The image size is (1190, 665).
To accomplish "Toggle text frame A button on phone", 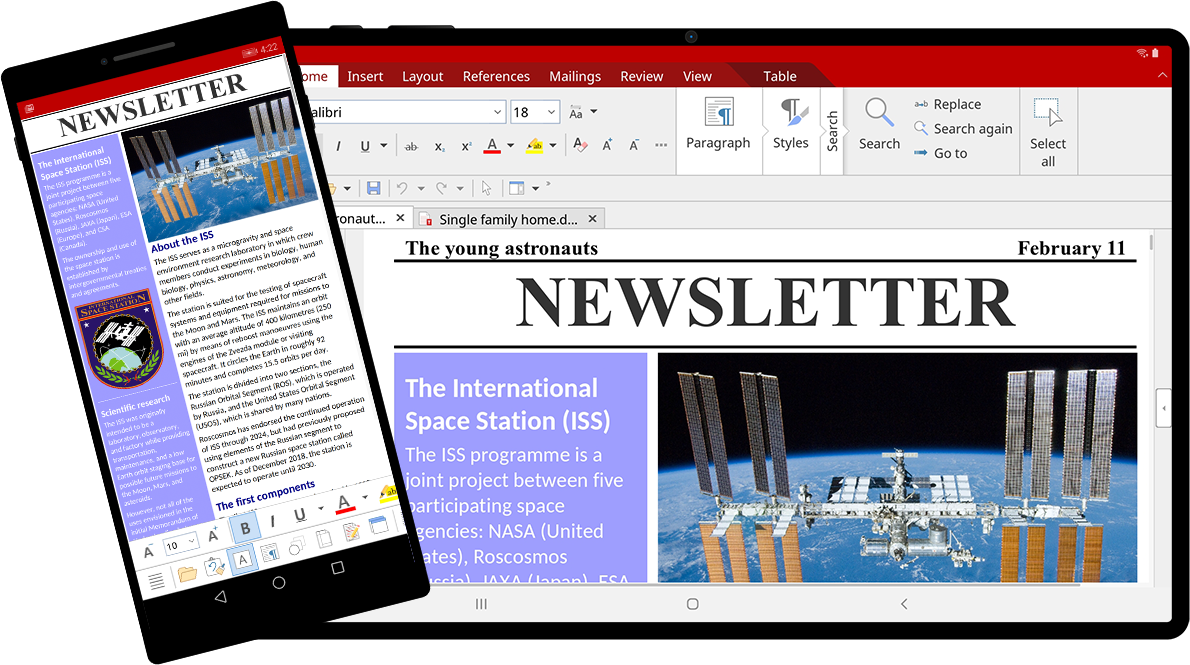I will (x=242, y=559).
